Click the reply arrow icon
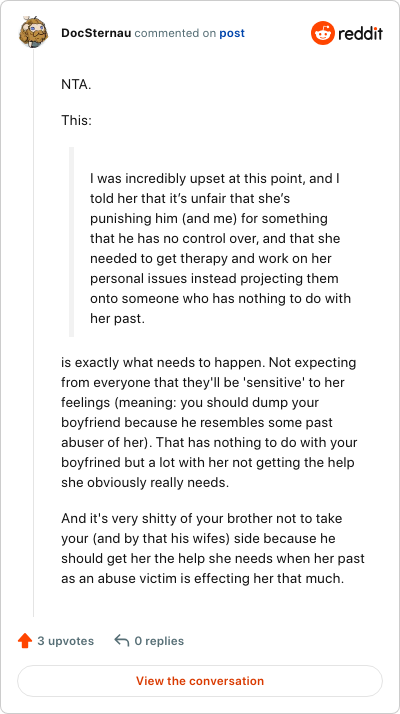 pos(122,641)
